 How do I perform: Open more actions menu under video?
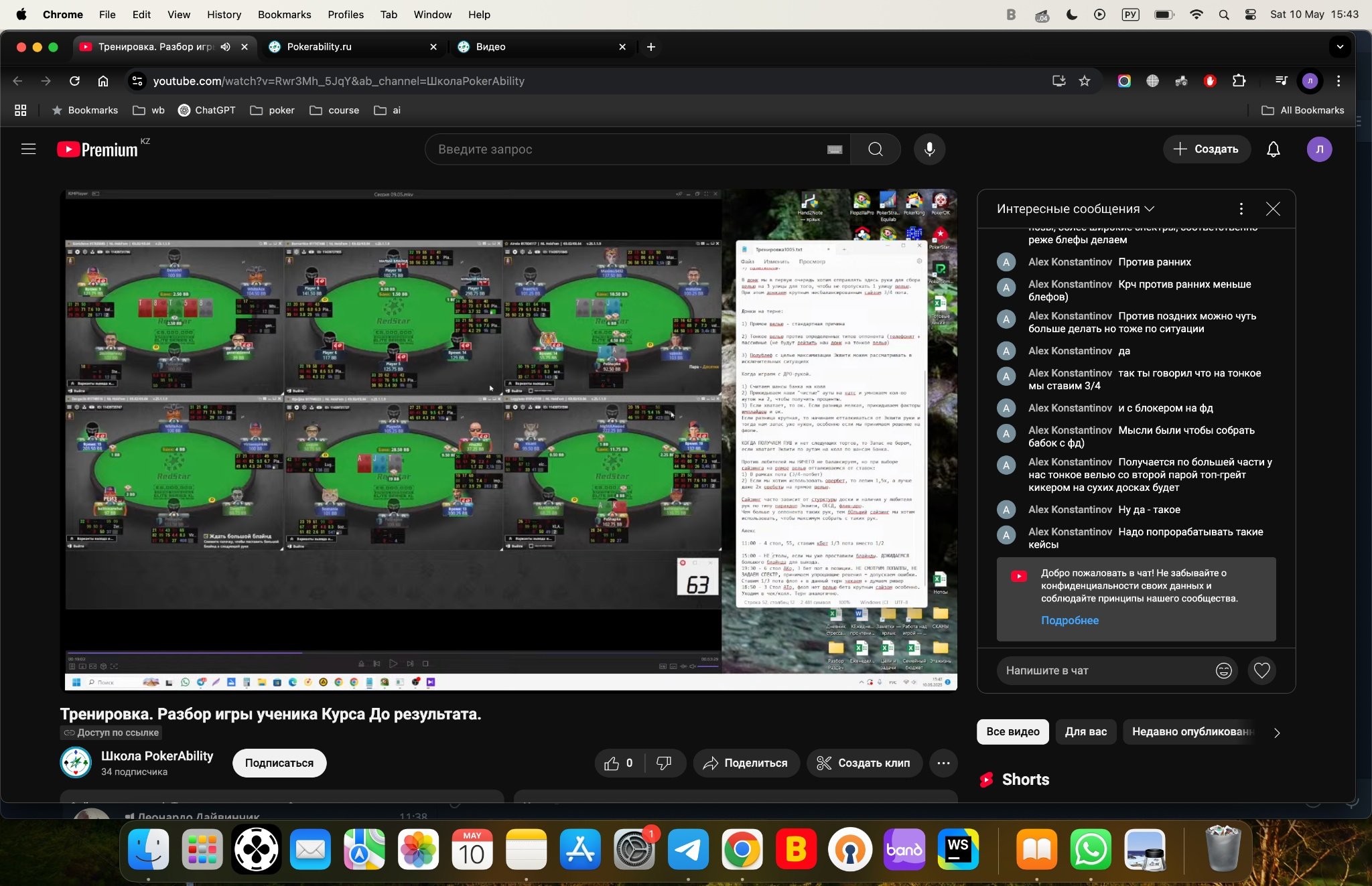pyautogui.click(x=943, y=763)
